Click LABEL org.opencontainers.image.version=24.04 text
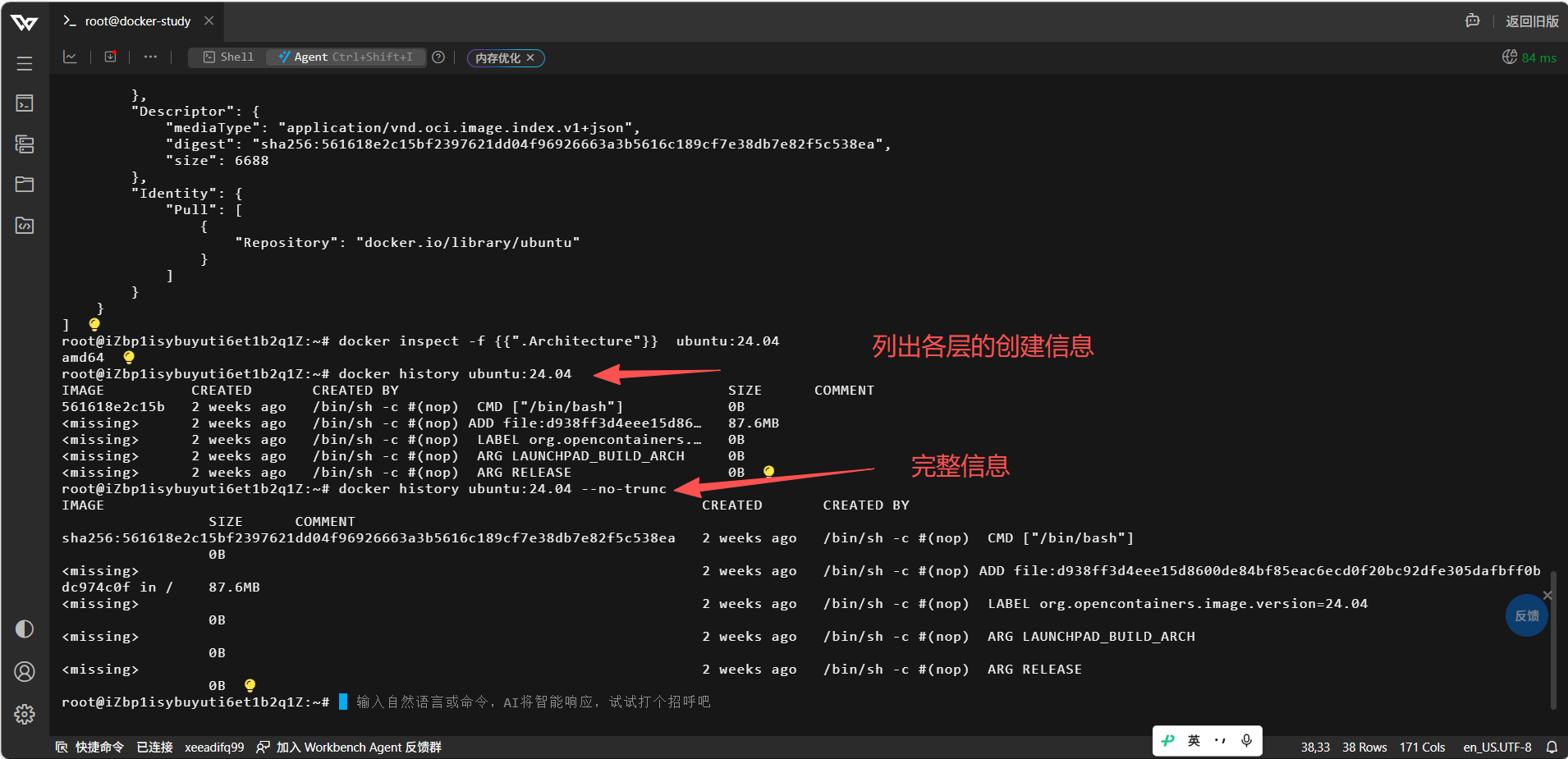Image resolution: width=1568 pixels, height=759 pixels. tap(1177, 604)
